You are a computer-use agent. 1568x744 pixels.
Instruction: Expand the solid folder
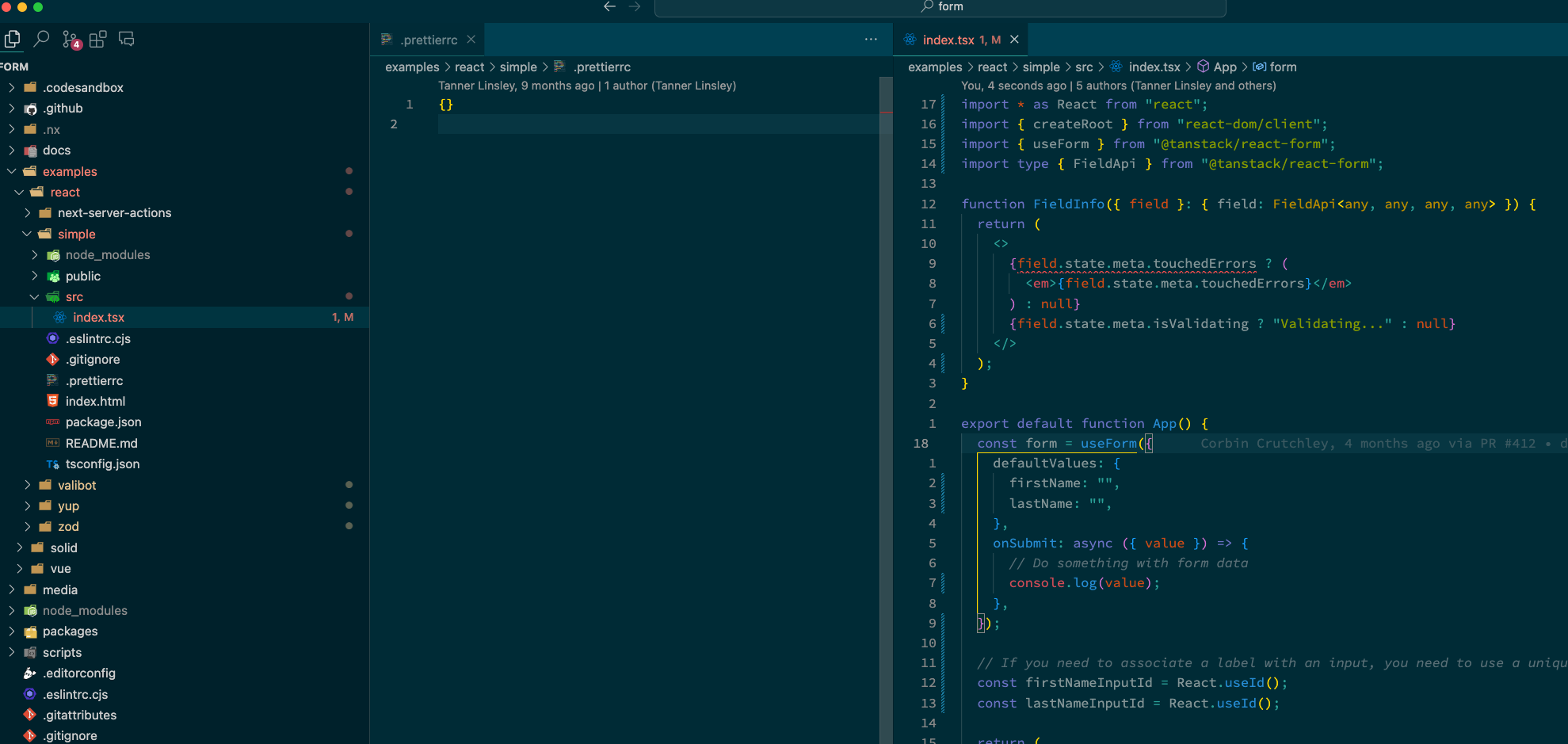19,548
